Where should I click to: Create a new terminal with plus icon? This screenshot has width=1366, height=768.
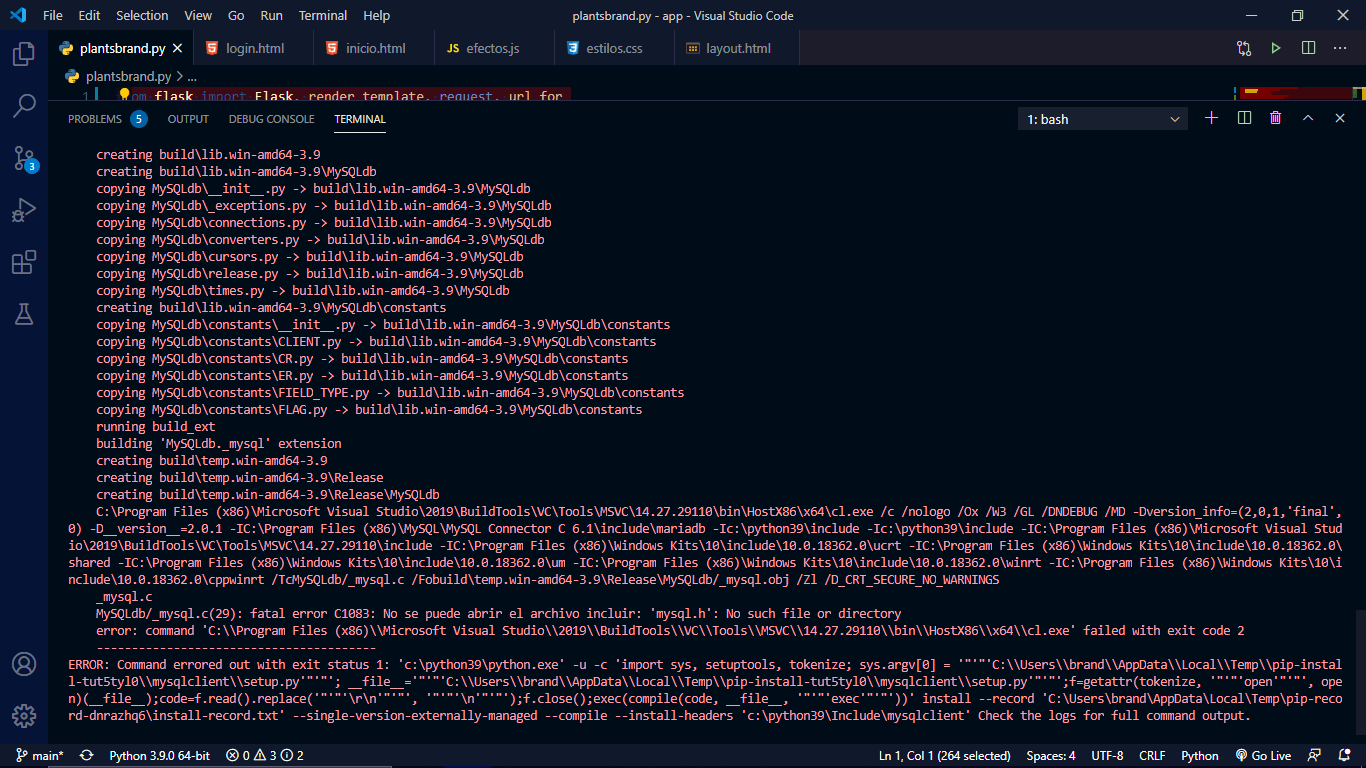(1212, 118)
